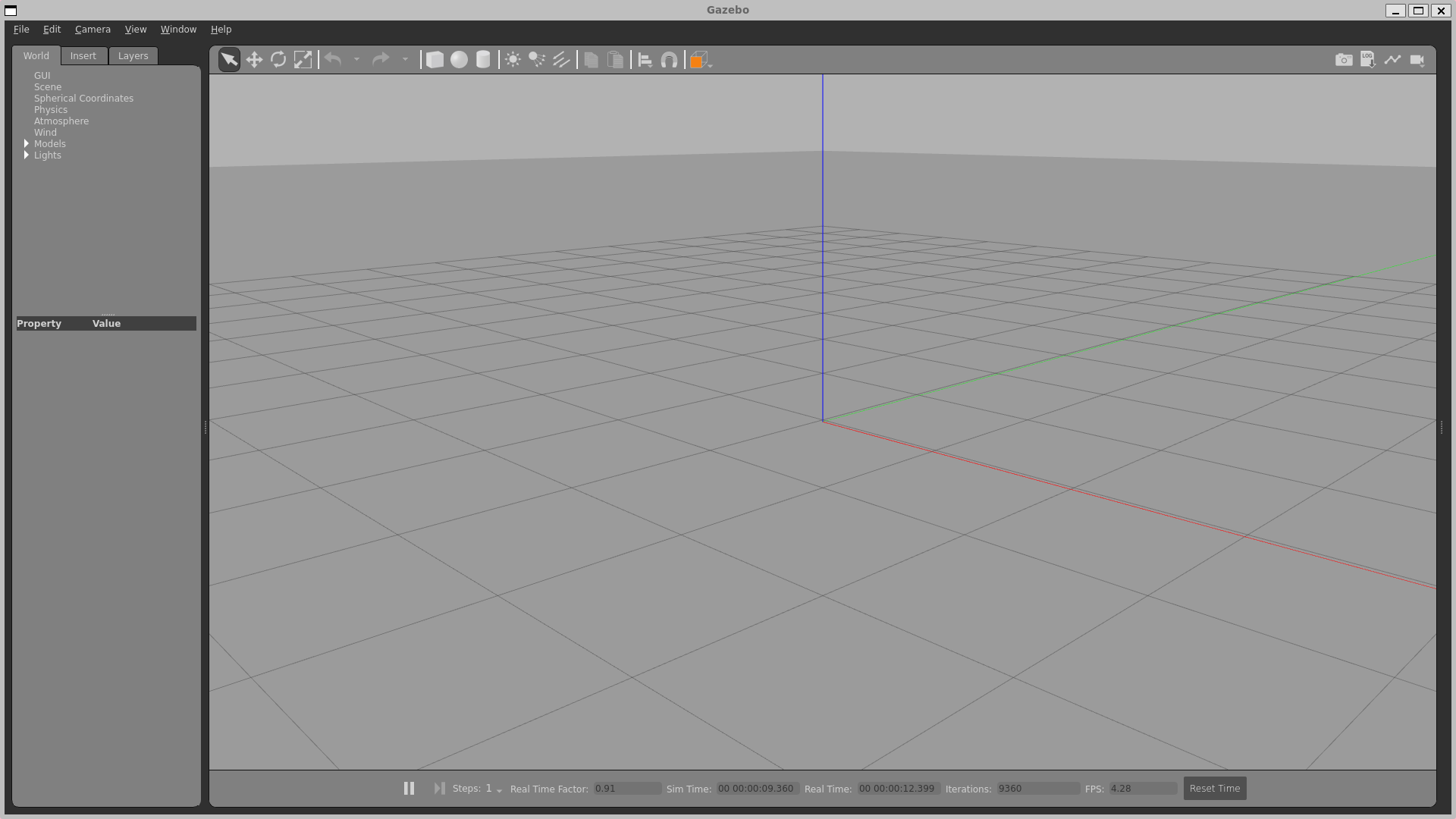Viewport: 1456px width, 819px height.
Task: Select the rotate mode tool
Action: coord(278,60)
